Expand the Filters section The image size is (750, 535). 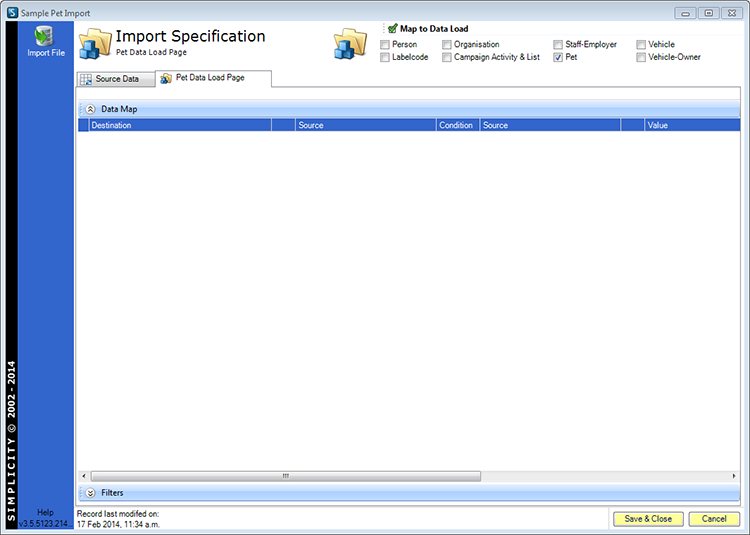[x=90, y=493]
